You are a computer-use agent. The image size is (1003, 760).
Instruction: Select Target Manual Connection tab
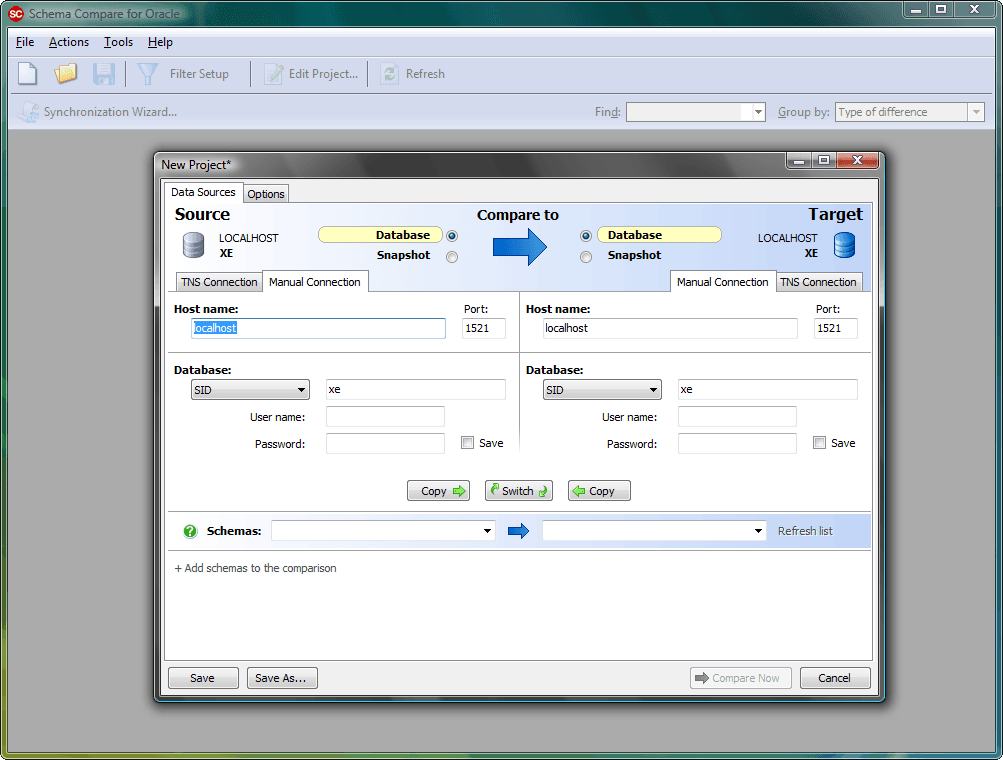pyautogui.click(x=723, y=281)
